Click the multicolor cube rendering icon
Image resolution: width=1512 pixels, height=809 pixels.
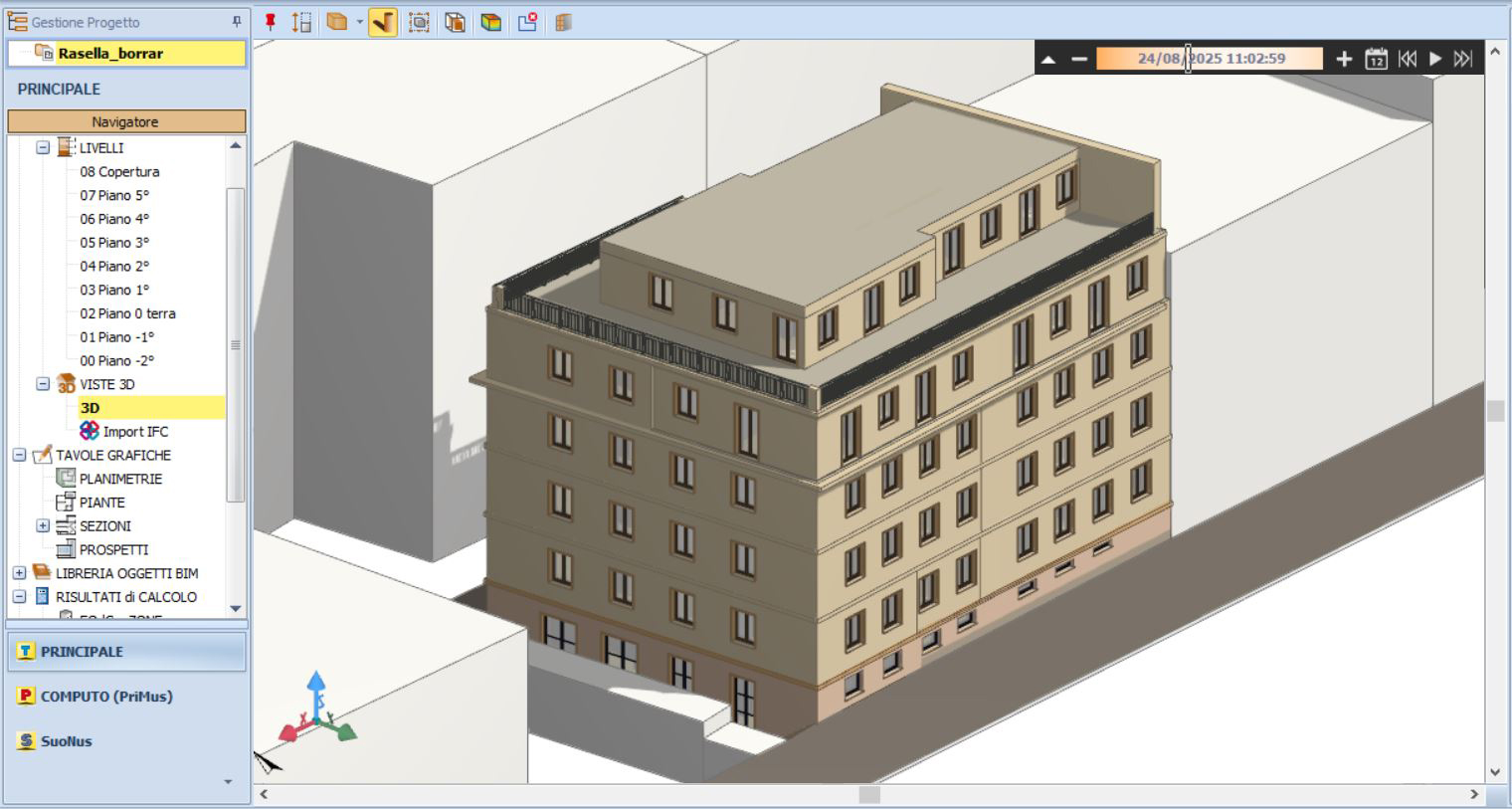click(491, 22)
